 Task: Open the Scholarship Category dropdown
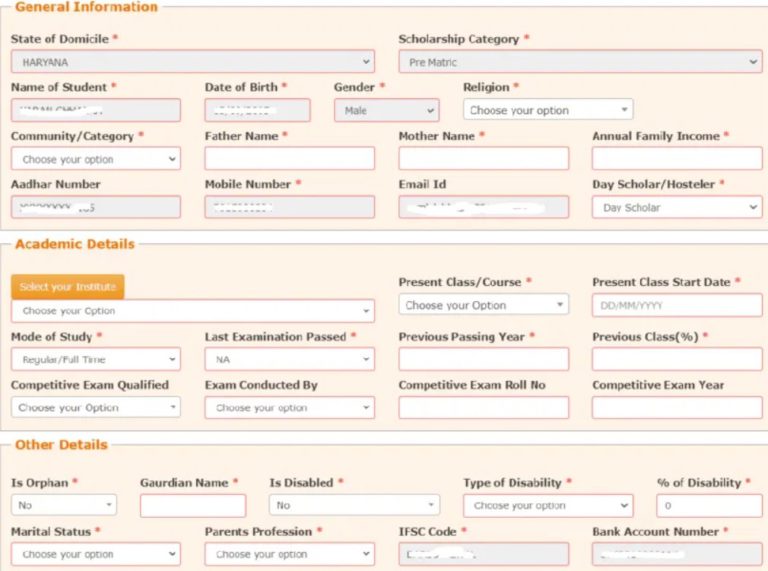[580, 62]
